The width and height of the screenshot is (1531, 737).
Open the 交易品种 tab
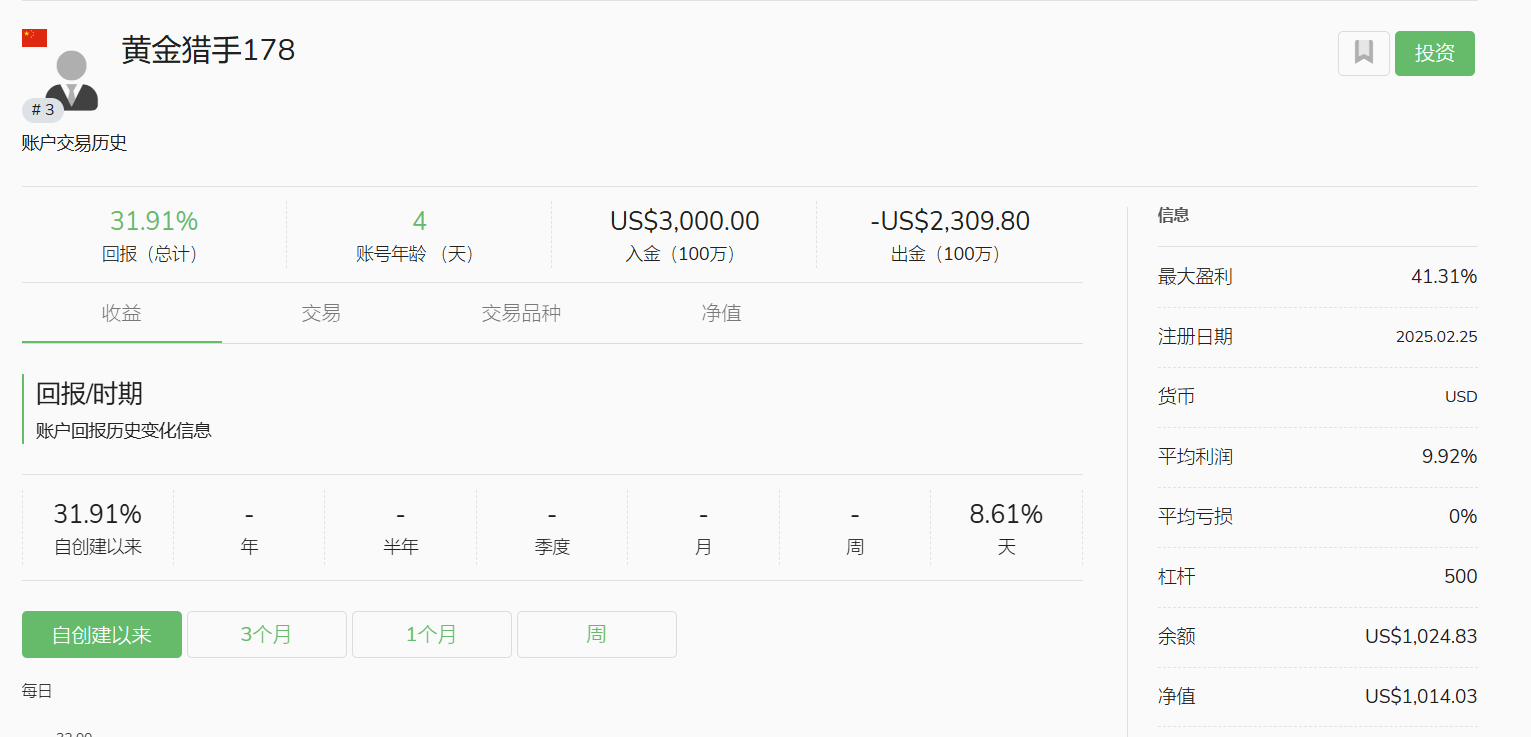(521, 313)
